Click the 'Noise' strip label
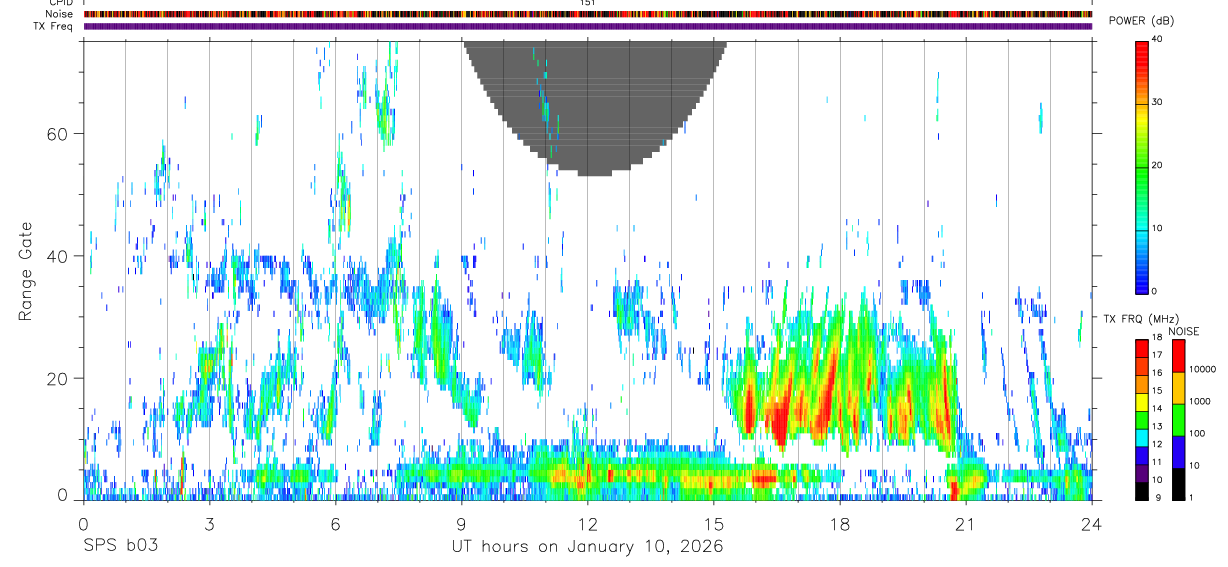Screen dimensions: 1228x567 (61, 14)
